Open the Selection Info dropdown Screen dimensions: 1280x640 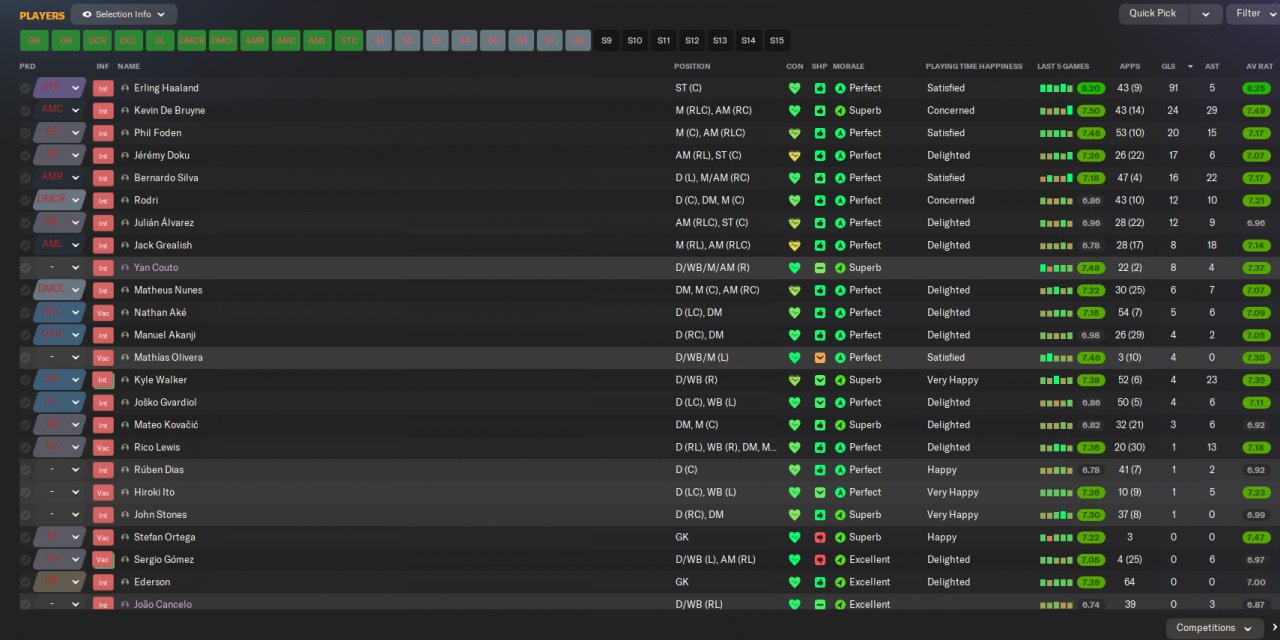[124, 14]
